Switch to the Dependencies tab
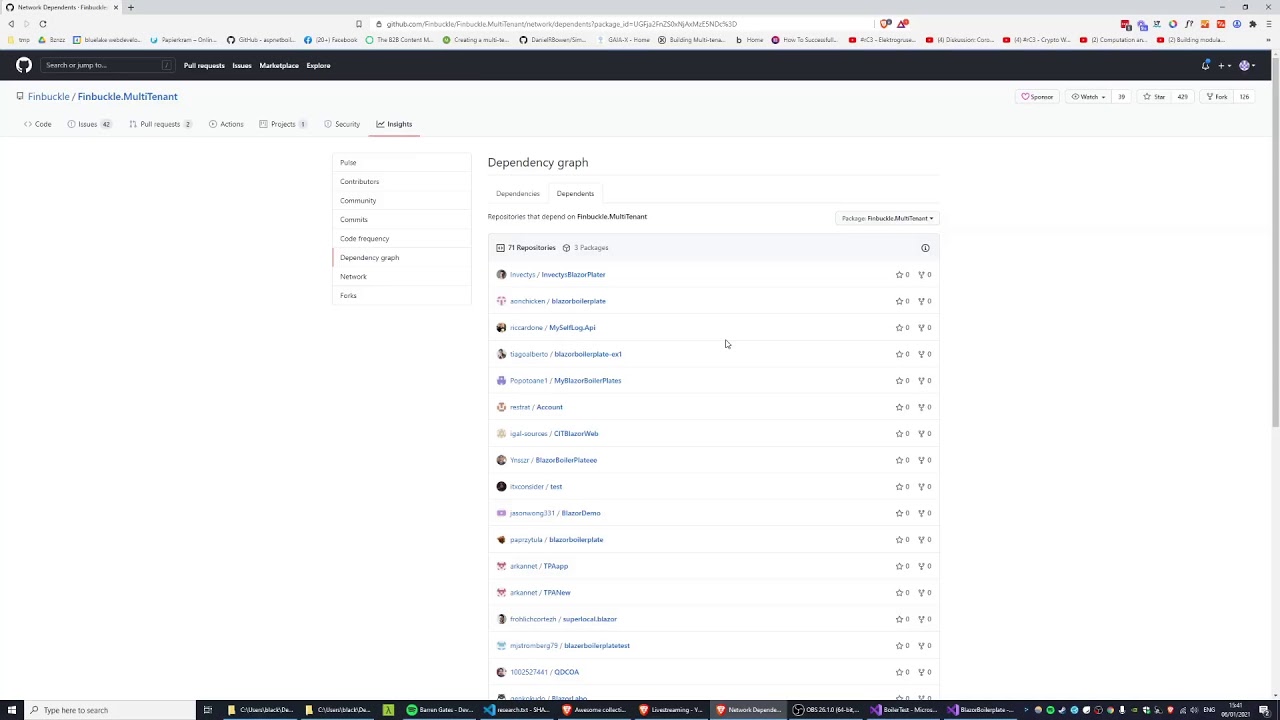Viewport: 1280px width, 720px height. tap(518, 193)
